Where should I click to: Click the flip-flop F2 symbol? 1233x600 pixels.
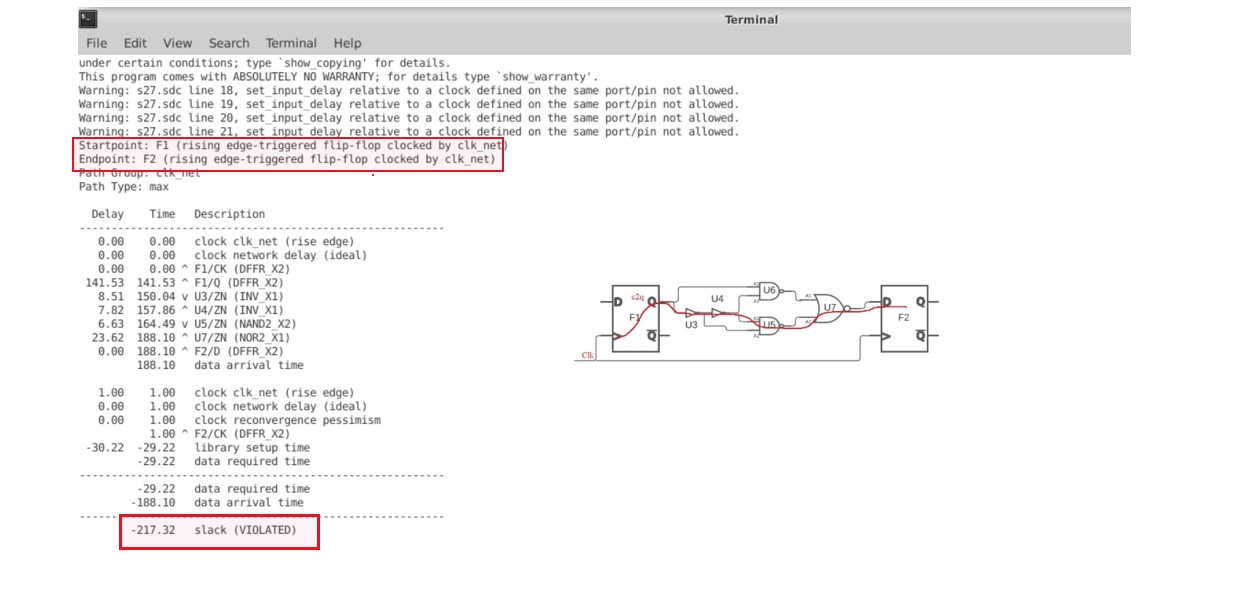(x=904, y=318)
